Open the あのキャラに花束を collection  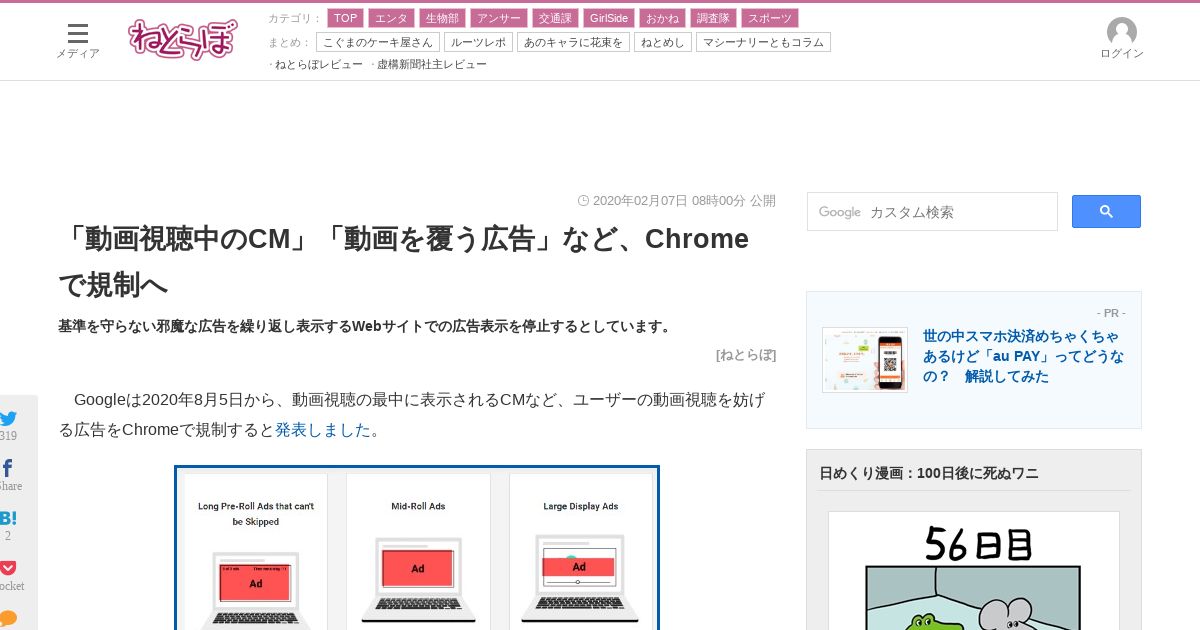pos(573,42)
